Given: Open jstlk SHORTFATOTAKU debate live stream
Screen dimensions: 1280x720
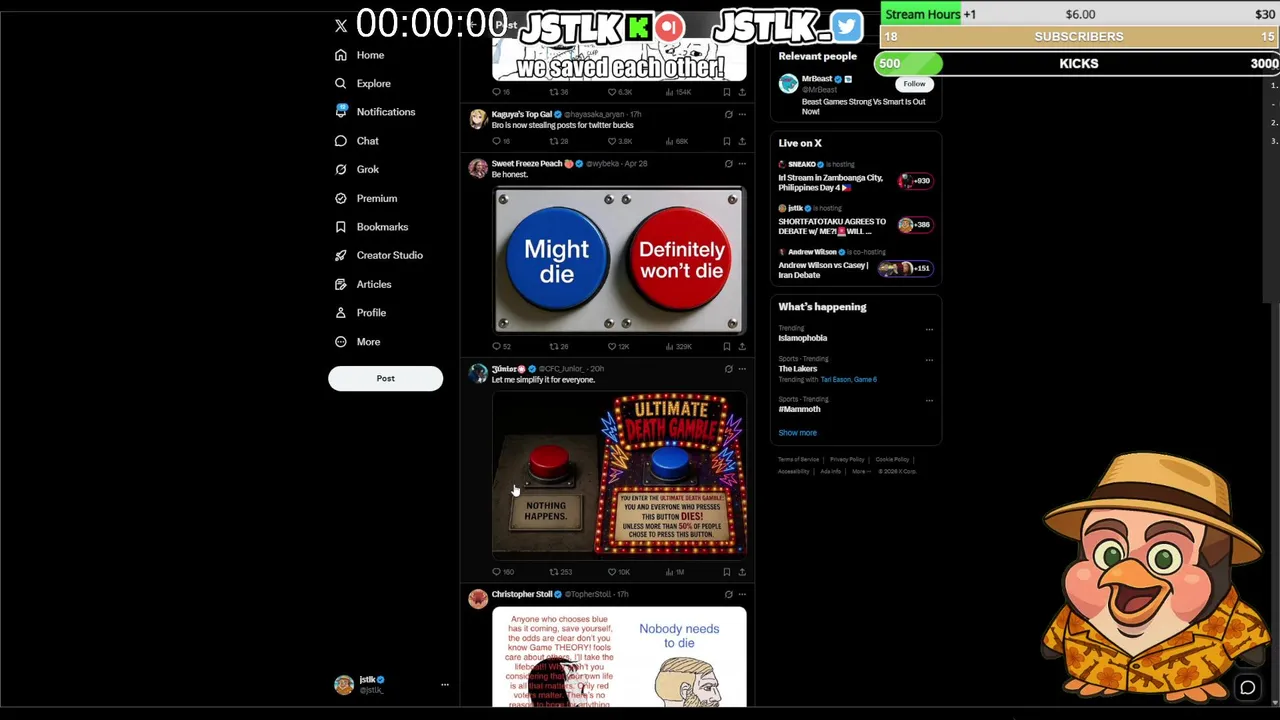Looking at the screenshot, I should tap(855, 221).
